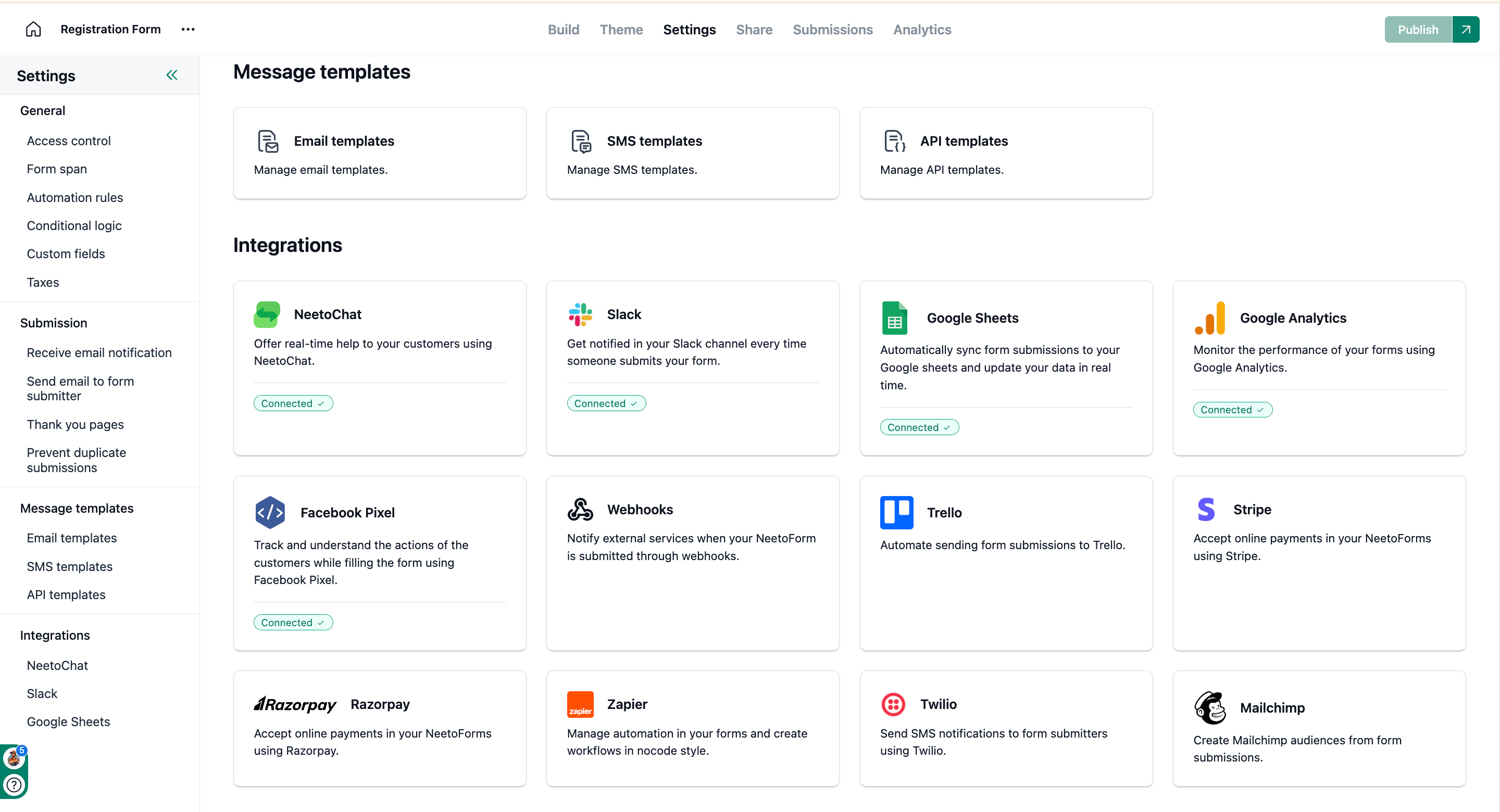Open the published form via arrow icon
1500x812 pixels.
[1466, 29]
